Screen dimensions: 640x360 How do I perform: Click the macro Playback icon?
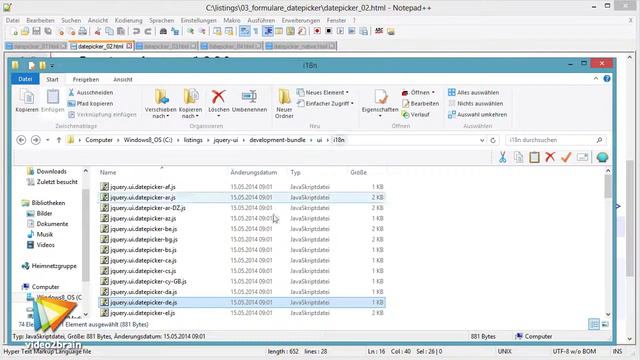(x=340, y=31)
